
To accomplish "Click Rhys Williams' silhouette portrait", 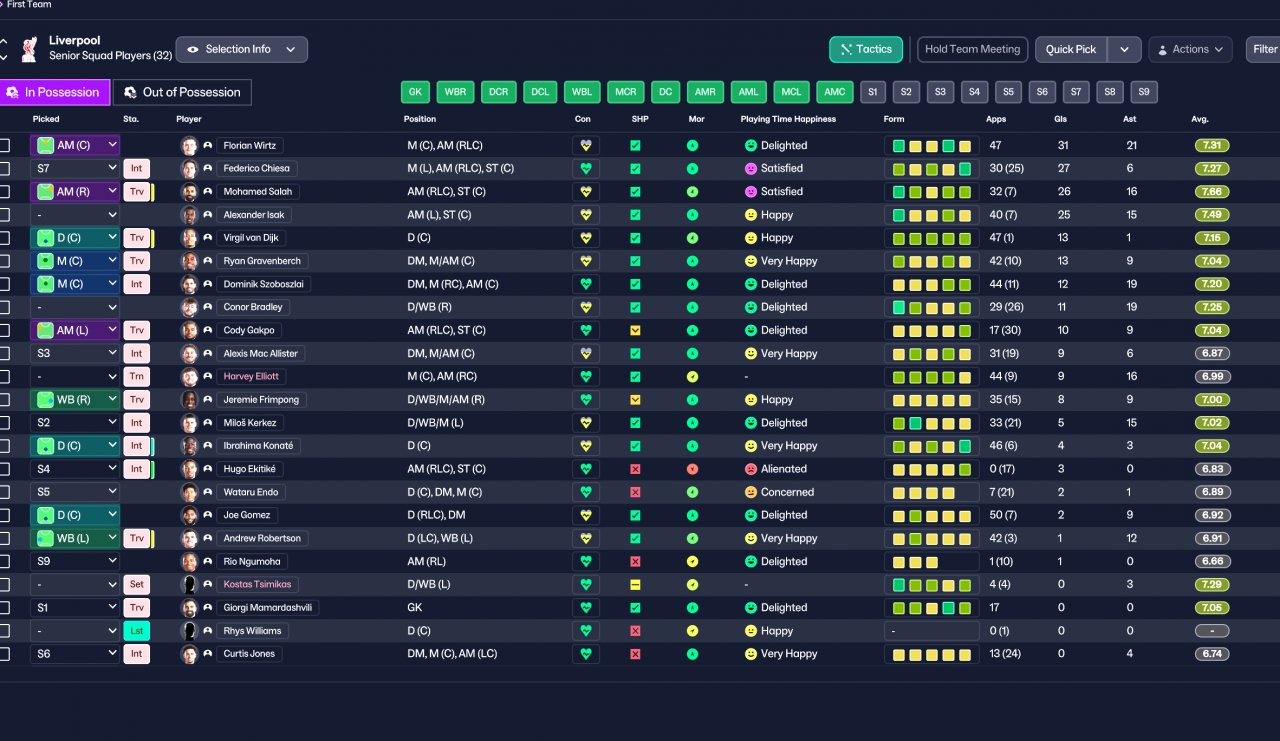I will [189, 631].
